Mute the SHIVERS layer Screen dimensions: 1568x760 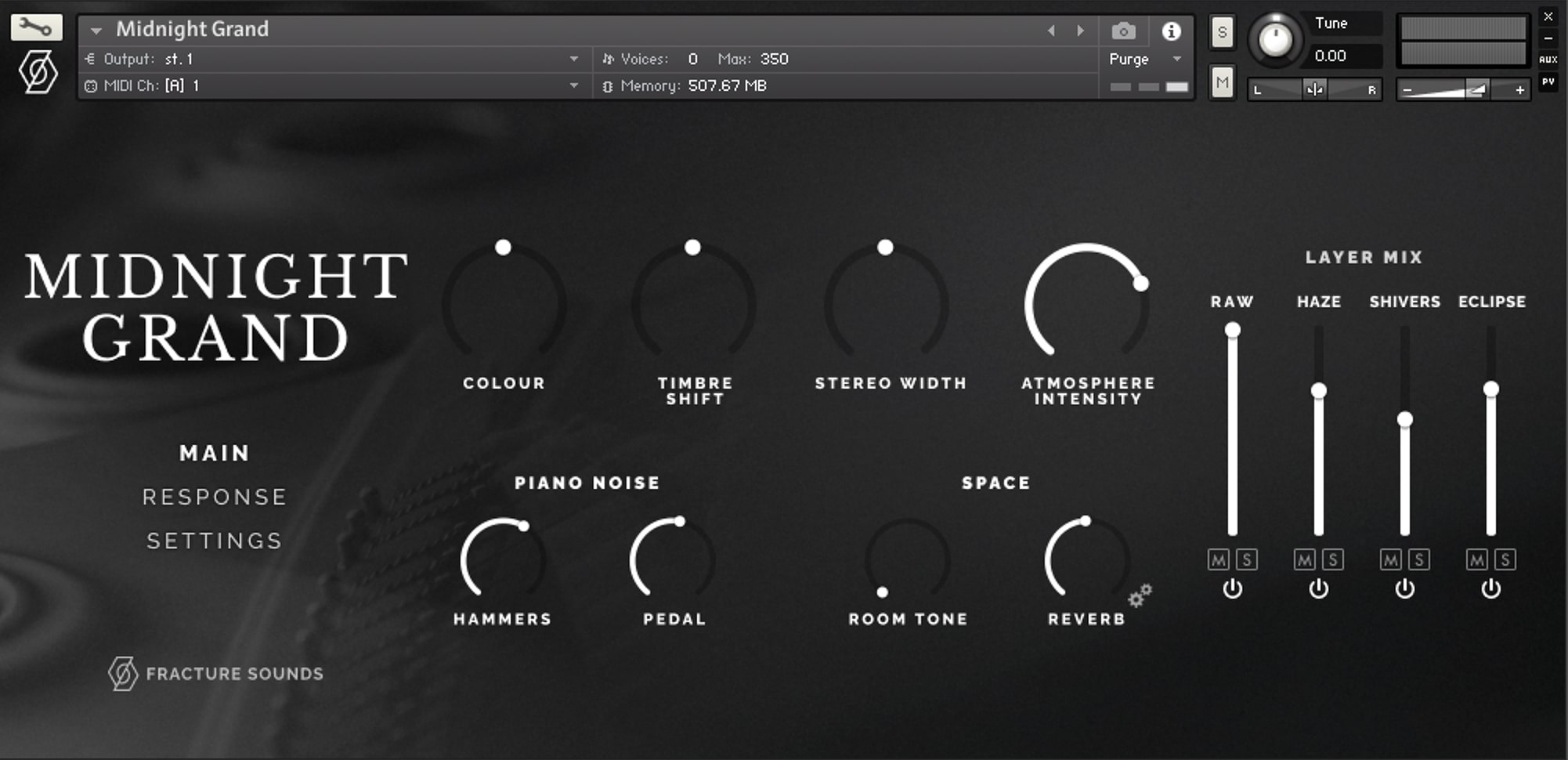1391,559
